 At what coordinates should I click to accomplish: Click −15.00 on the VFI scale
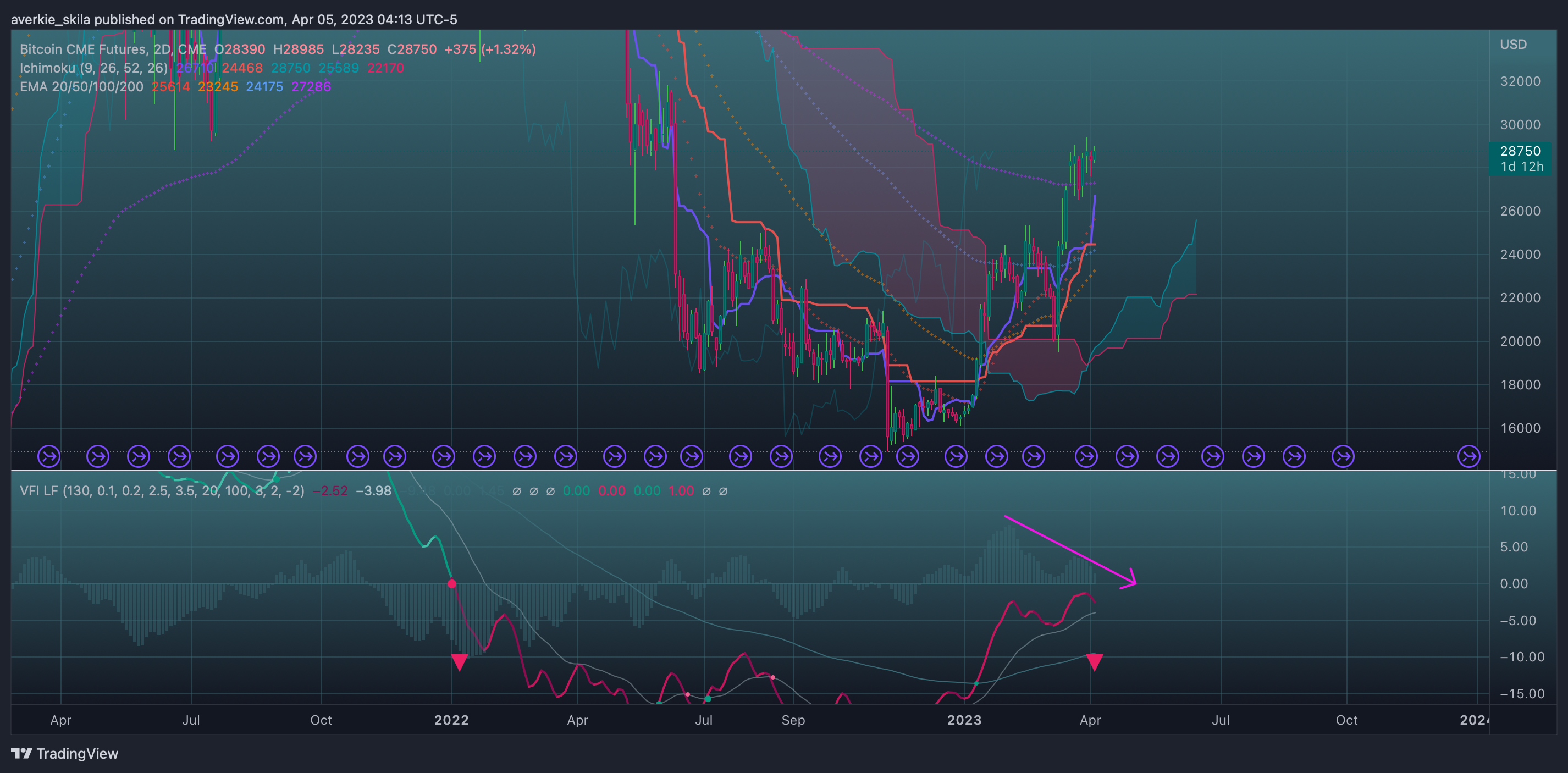pyautogui.click(x=1522, y=694)
